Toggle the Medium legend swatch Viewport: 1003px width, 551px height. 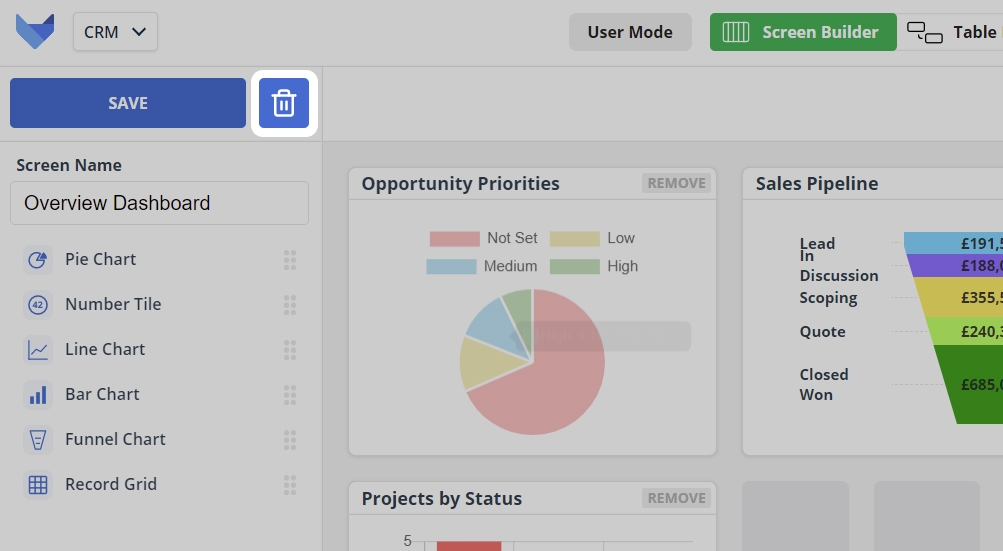(451, 267)
